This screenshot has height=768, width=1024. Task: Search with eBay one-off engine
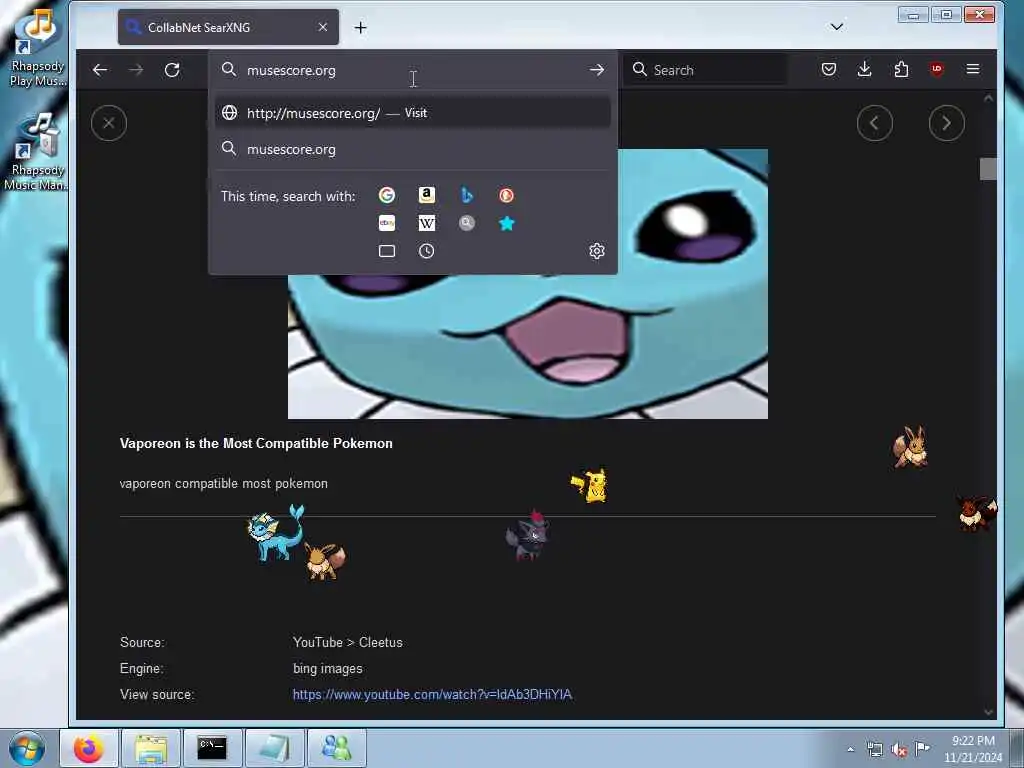387,223
